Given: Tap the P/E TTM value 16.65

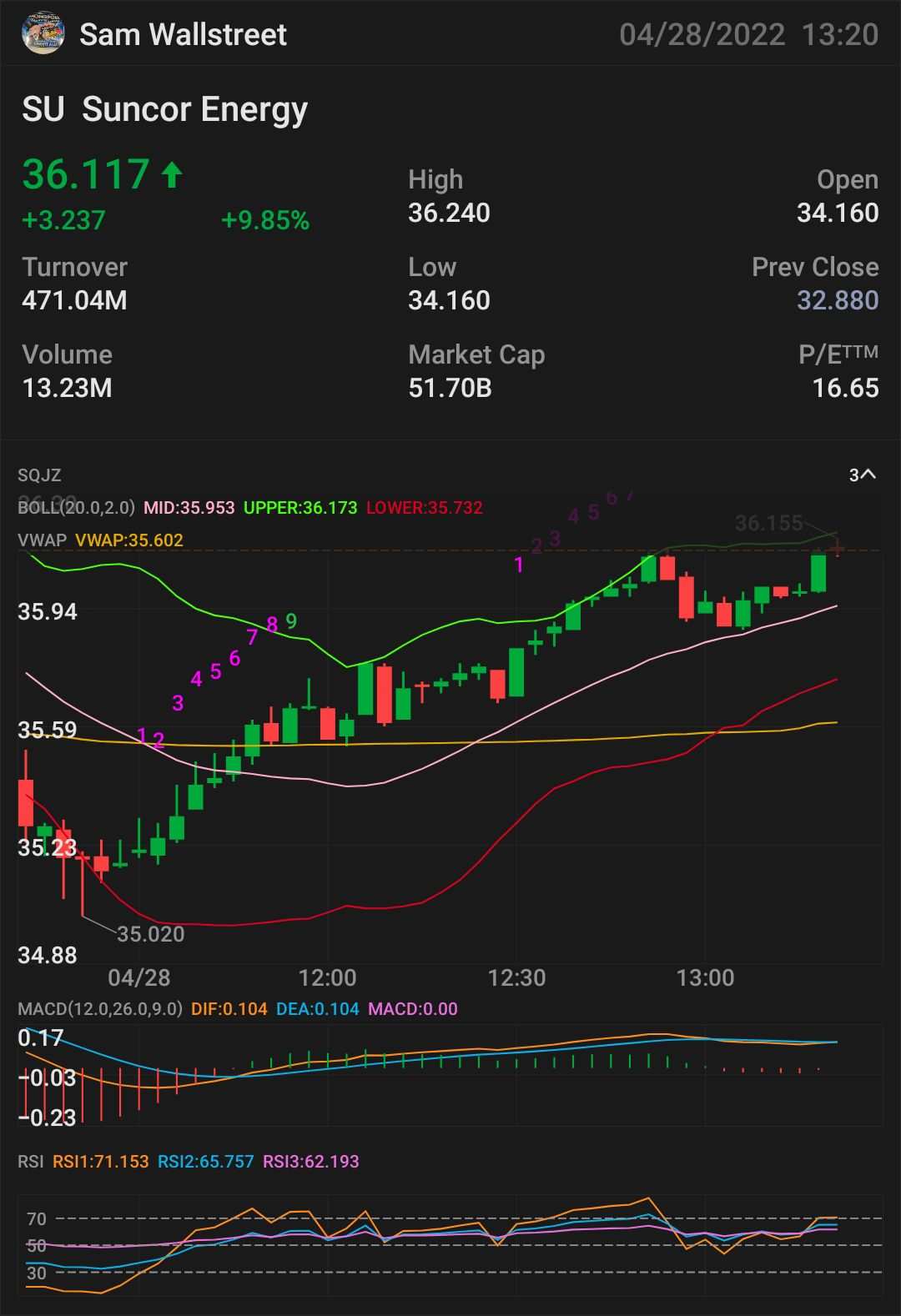Looking at the screenshot, I should (x=846, y=388).
